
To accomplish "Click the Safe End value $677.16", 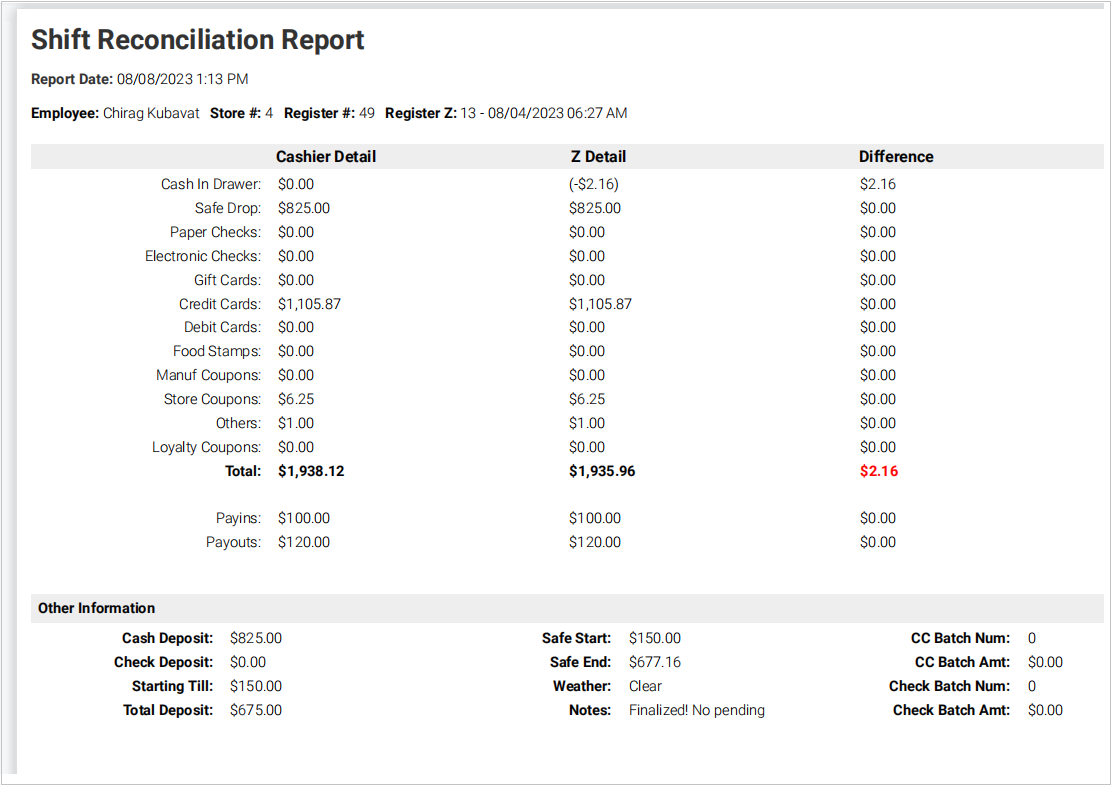I will coord(656,662).
